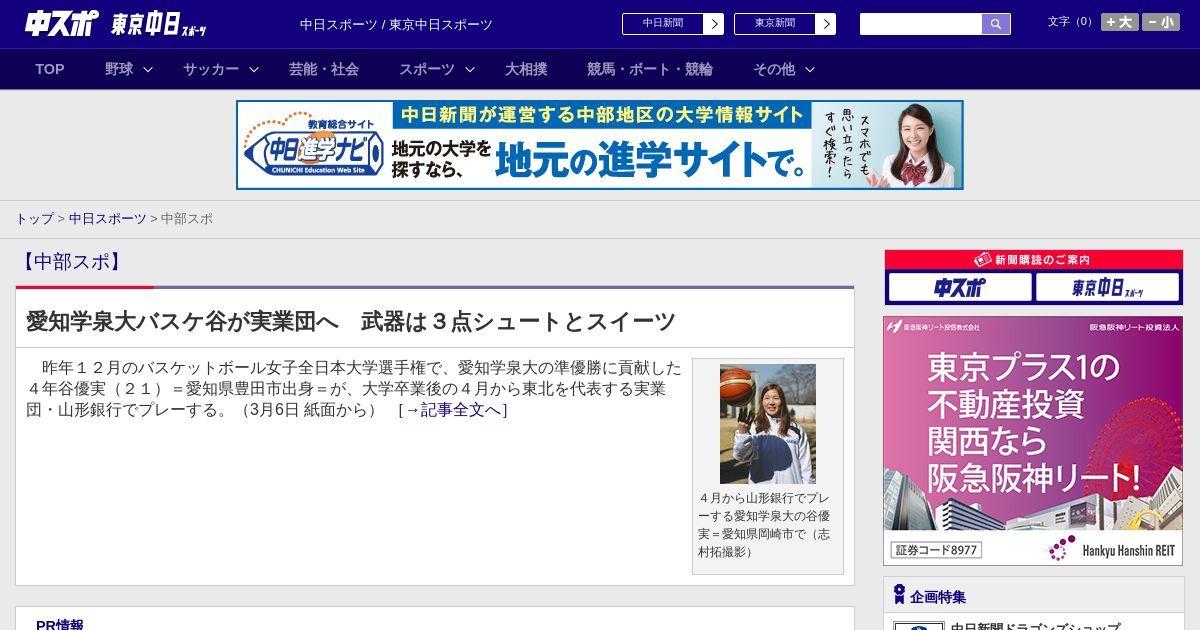Screen dimensions: 1200x630
Task: Click the 中日進学ナビ banner advertisement
Action: coord(600,145)
